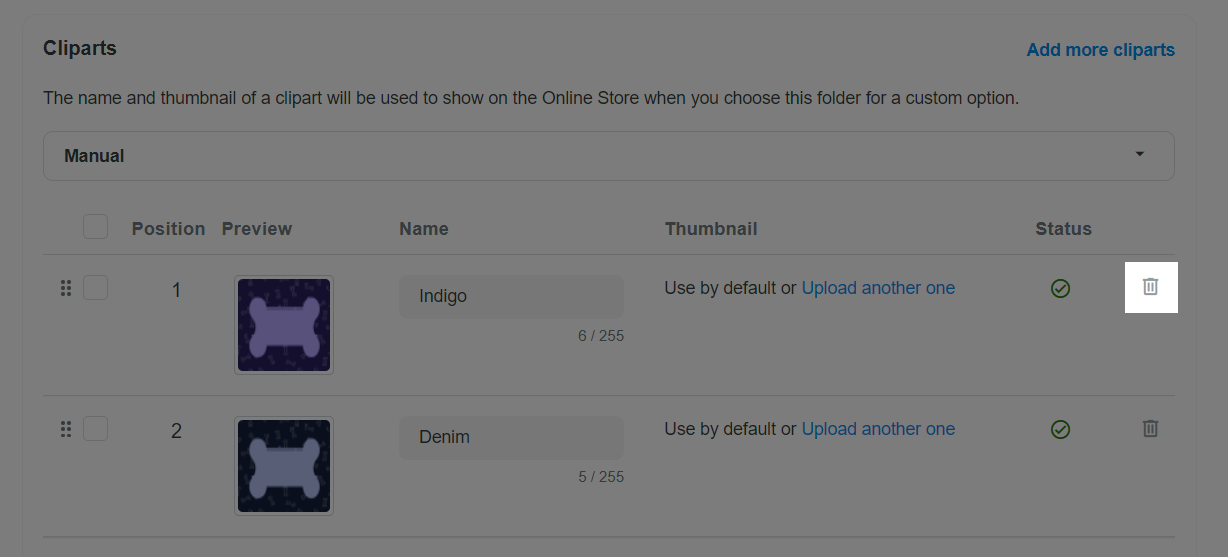Open the Manual sort order dropdown

(x=608, y=156)
